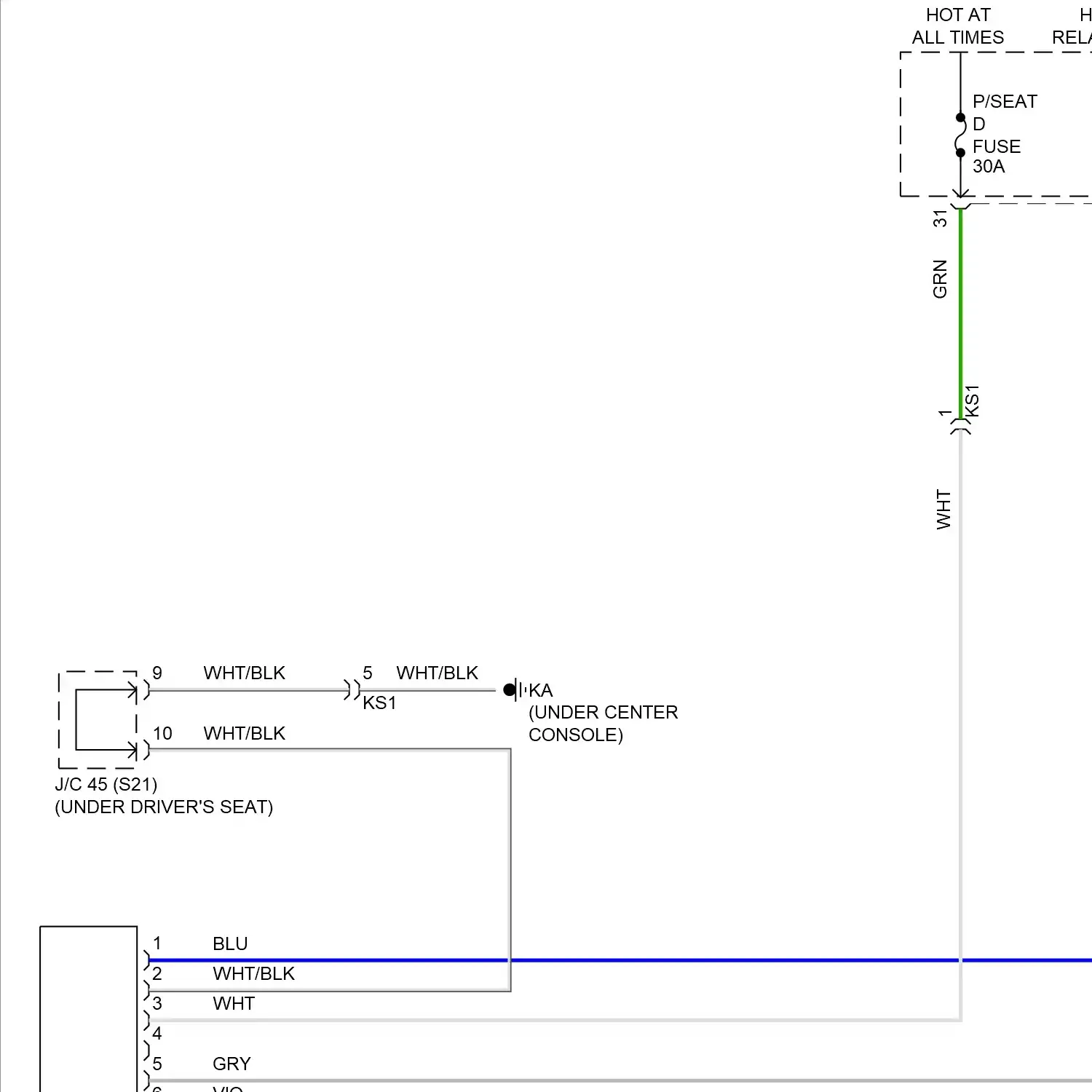Click the WHT label on pin 3

coord(234,1003)
